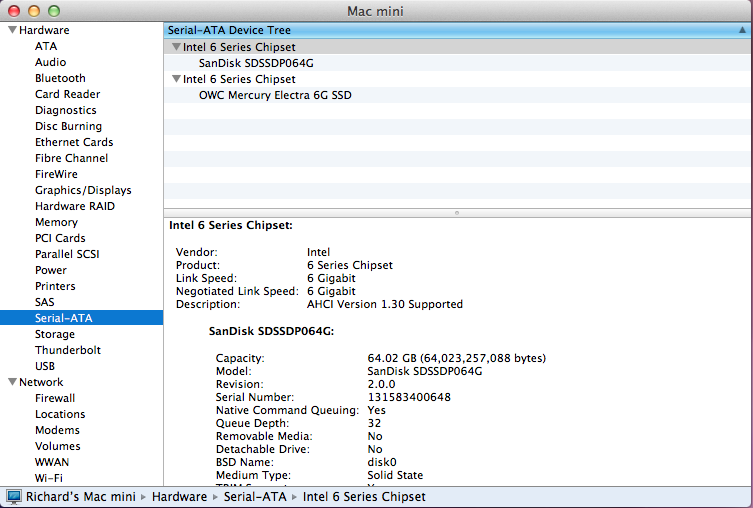Select WWAN in the sidebar
The height and width of the screenshot is (508, 753).
click(x=51, y=462)
